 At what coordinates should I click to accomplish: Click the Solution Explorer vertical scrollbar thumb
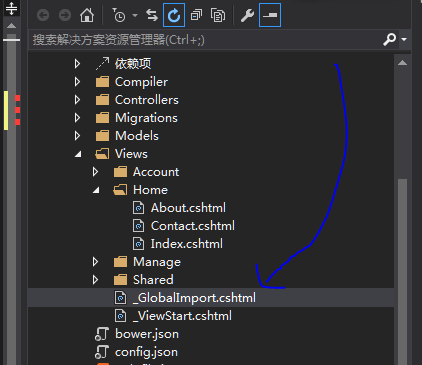coord(402,272)
